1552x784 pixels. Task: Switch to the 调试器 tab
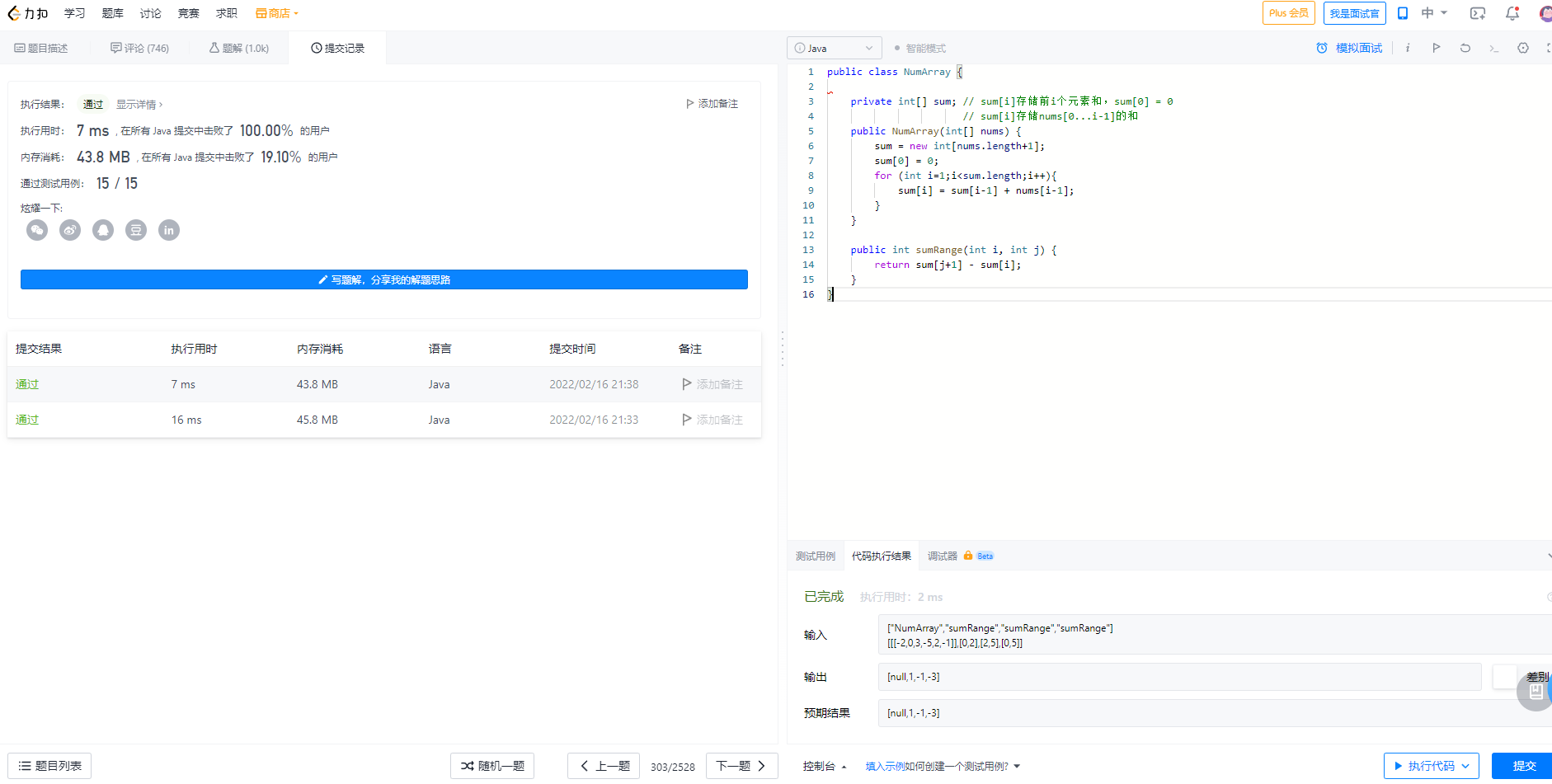click(942, 556)
